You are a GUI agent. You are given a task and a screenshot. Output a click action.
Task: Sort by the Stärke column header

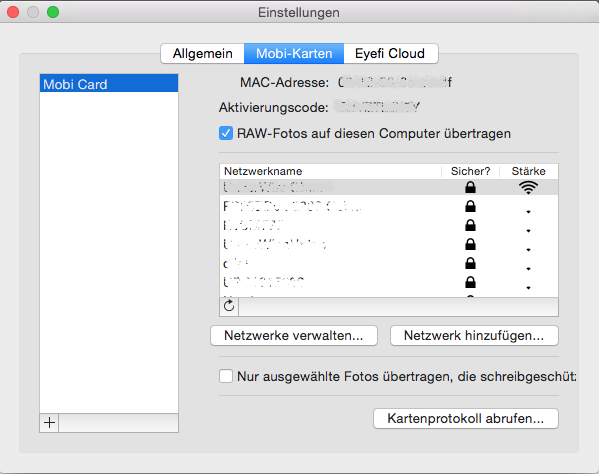coord(529,171)
